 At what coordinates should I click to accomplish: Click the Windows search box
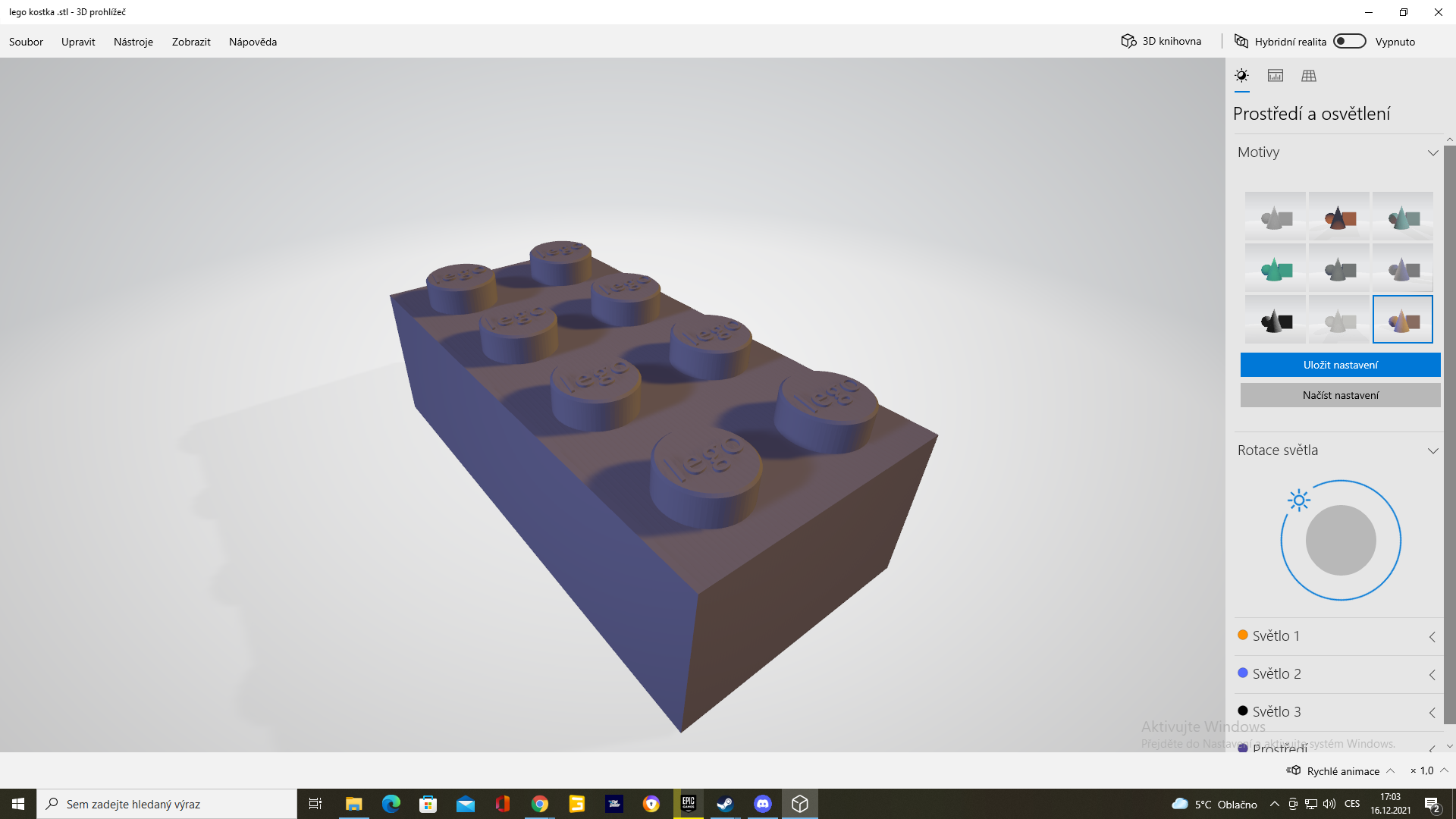167,804
